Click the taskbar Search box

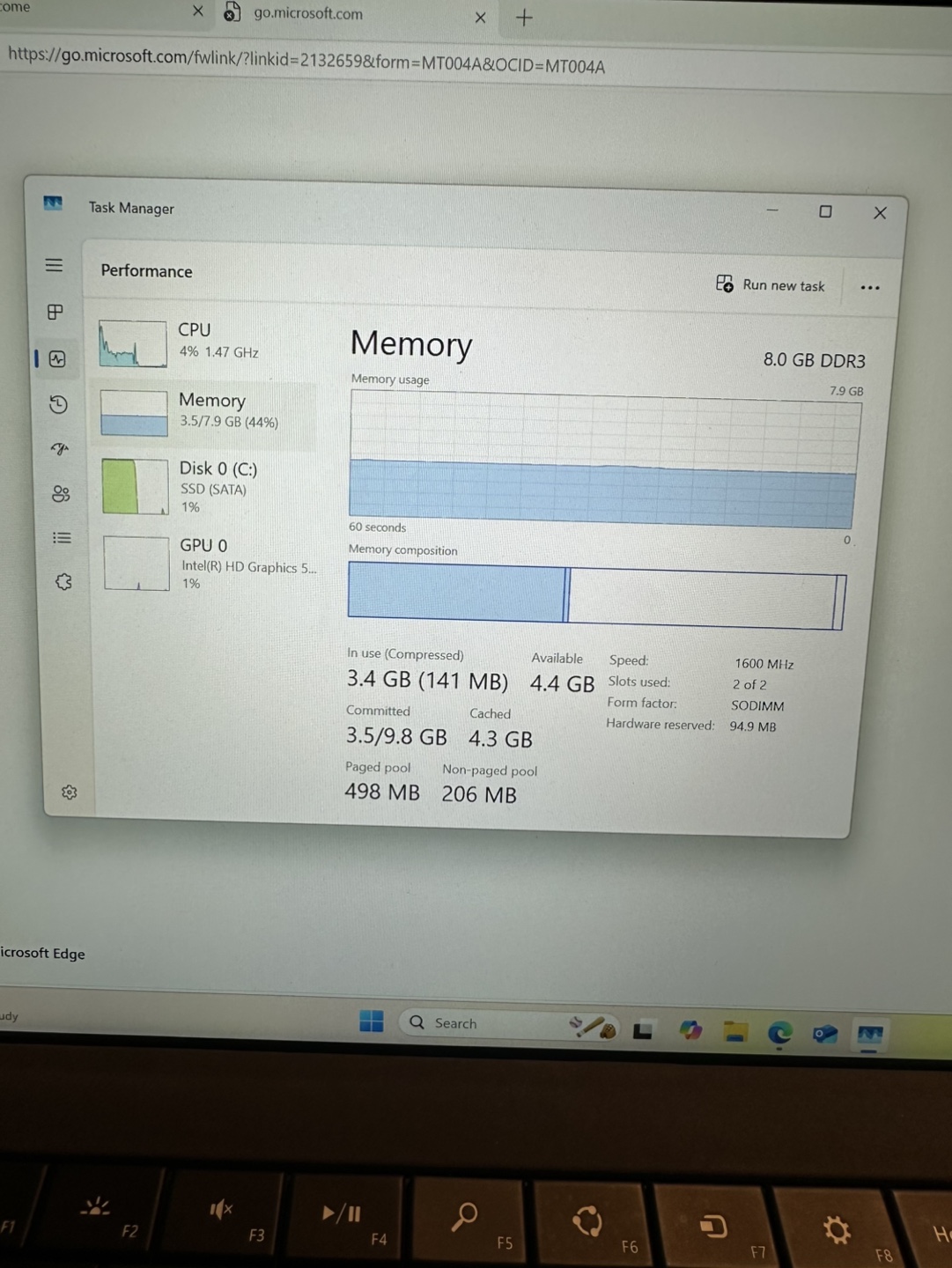point(509,1024)
